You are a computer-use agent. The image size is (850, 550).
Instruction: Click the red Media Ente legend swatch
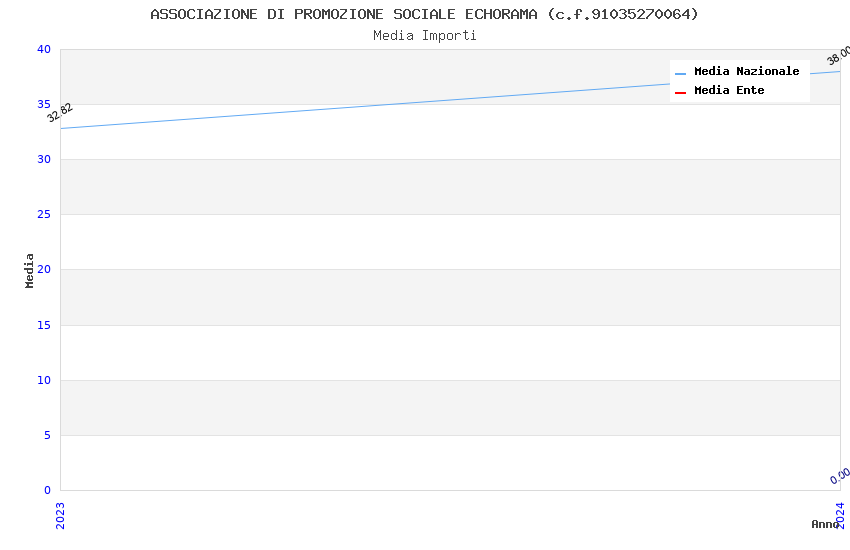pyautogui.click(x=680, y=93)
